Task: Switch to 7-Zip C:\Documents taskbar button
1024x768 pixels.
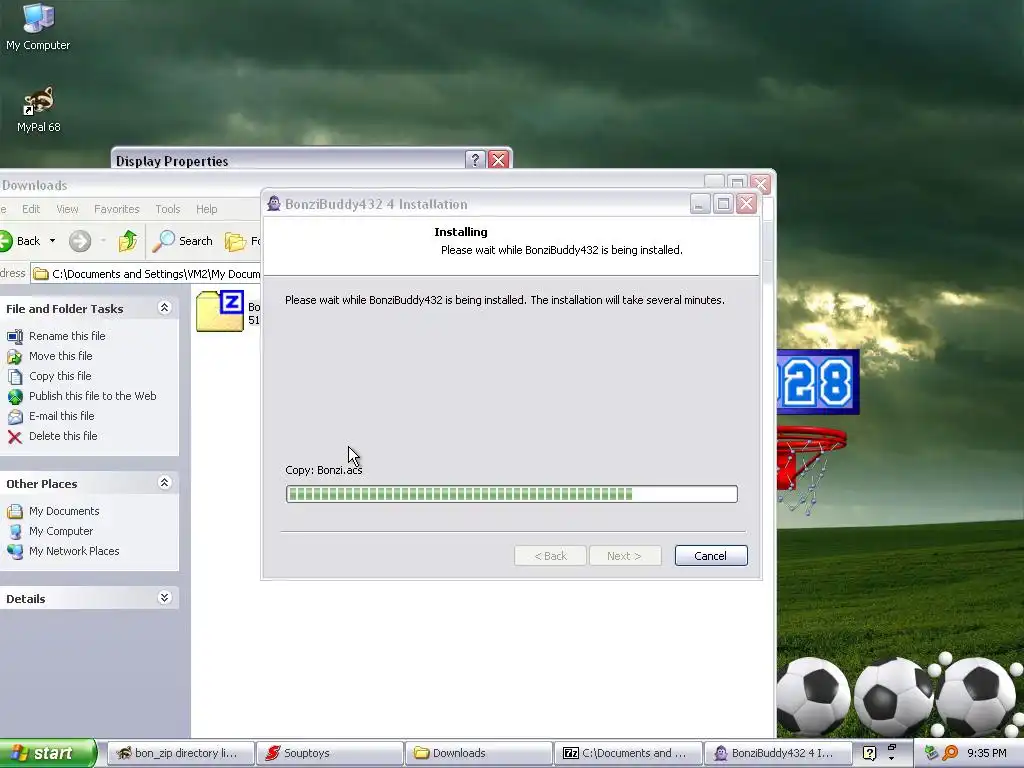Action: pos(628,753)
